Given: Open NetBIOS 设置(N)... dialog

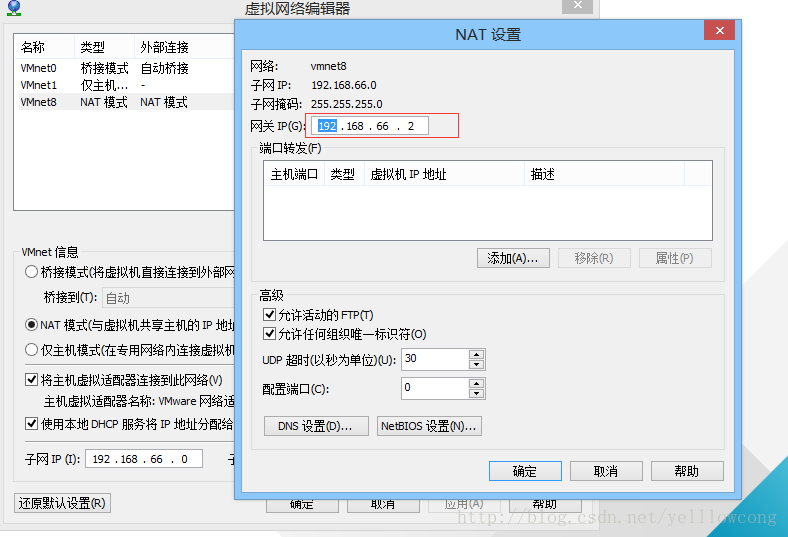Looking at the screenshot, I should [429, 426].
